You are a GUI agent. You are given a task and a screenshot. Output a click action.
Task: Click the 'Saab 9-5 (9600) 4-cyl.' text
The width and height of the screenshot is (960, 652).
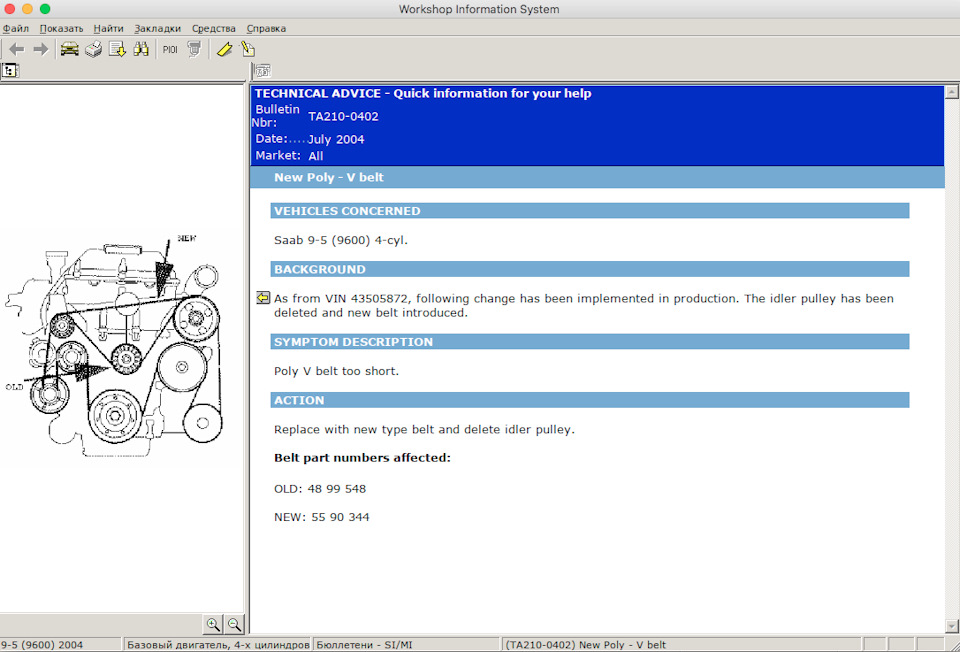click(x=340, y=240)
